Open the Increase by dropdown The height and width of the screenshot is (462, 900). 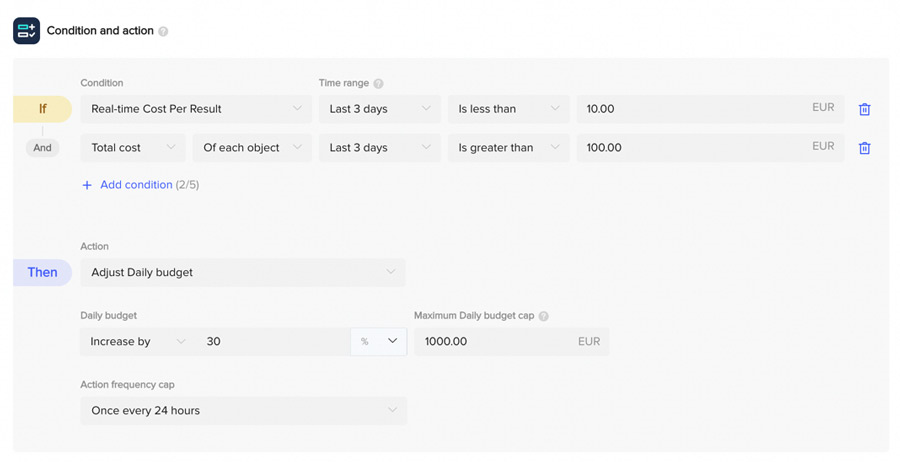coord(135,342)
